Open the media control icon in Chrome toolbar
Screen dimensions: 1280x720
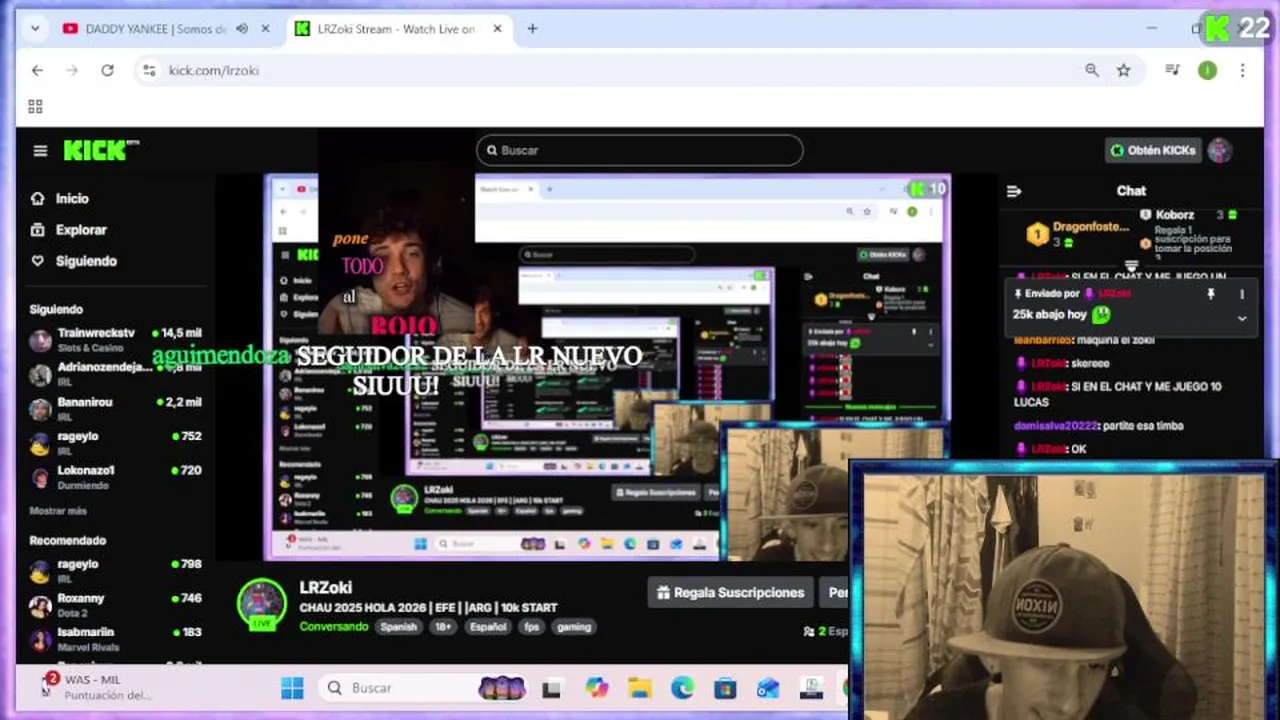coord(1173,70)
